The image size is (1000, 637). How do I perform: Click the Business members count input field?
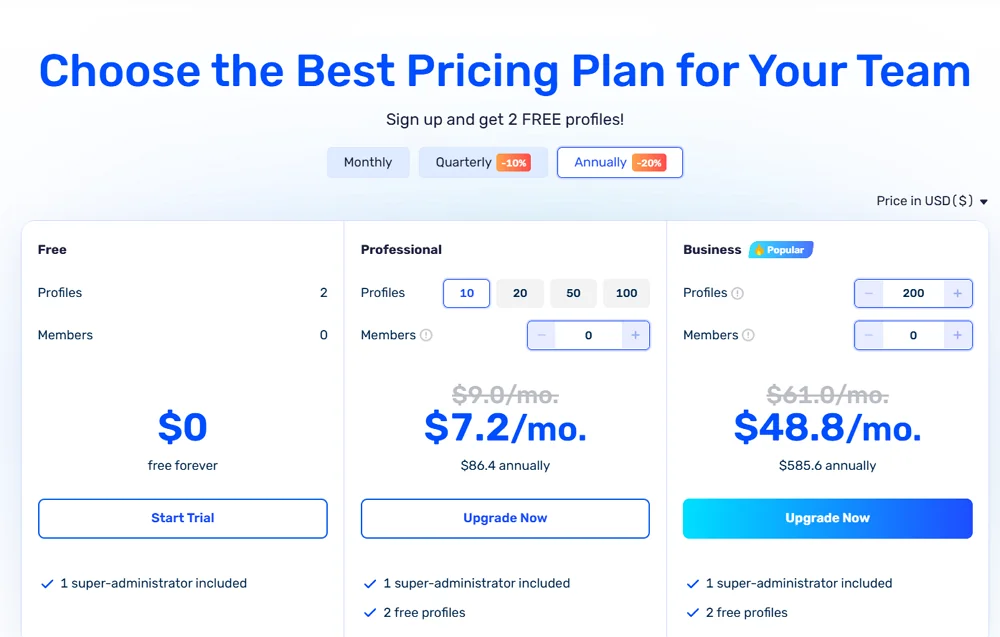click(x=913, y=335)
